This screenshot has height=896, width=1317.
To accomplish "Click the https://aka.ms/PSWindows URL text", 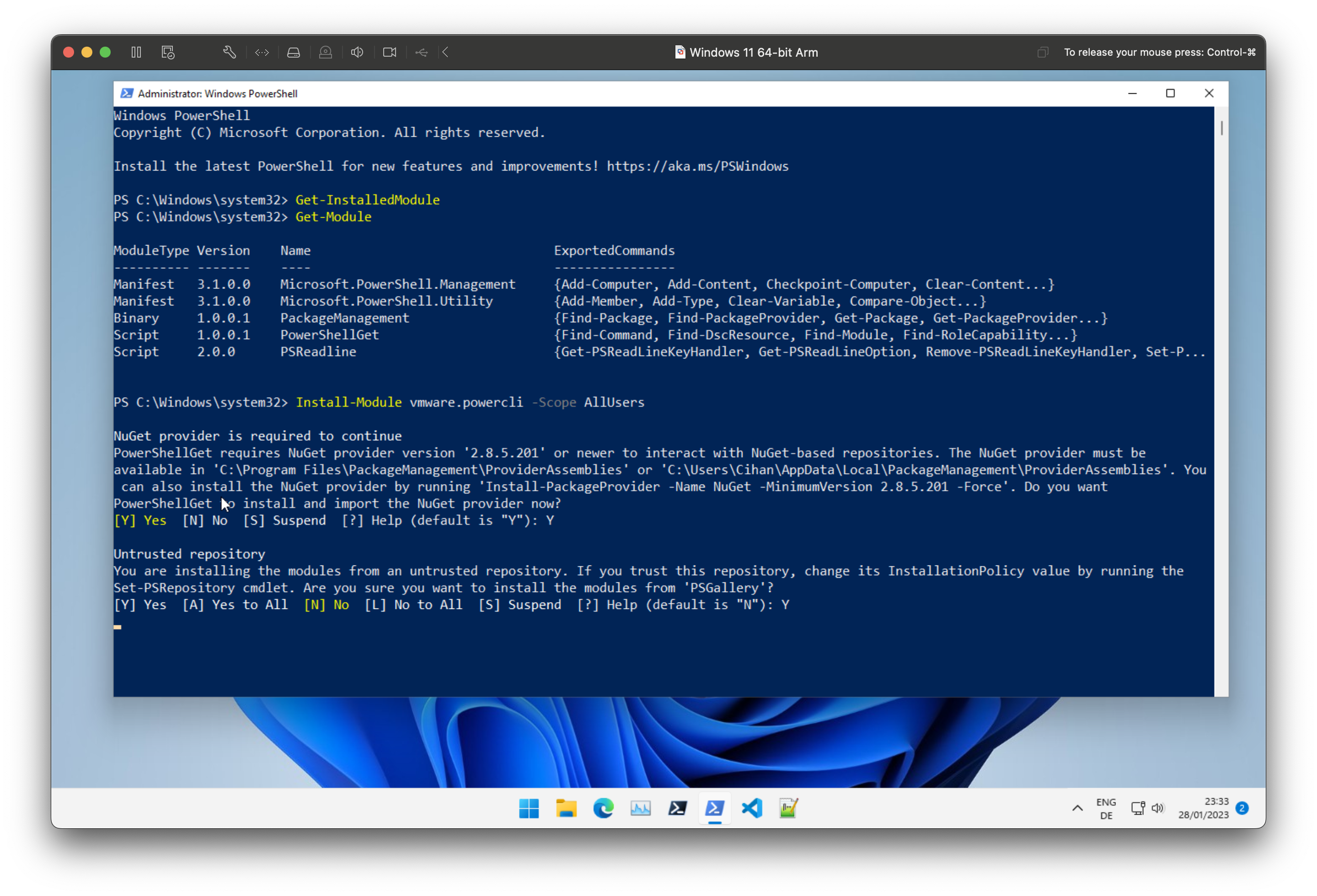I will click(698, 166).
